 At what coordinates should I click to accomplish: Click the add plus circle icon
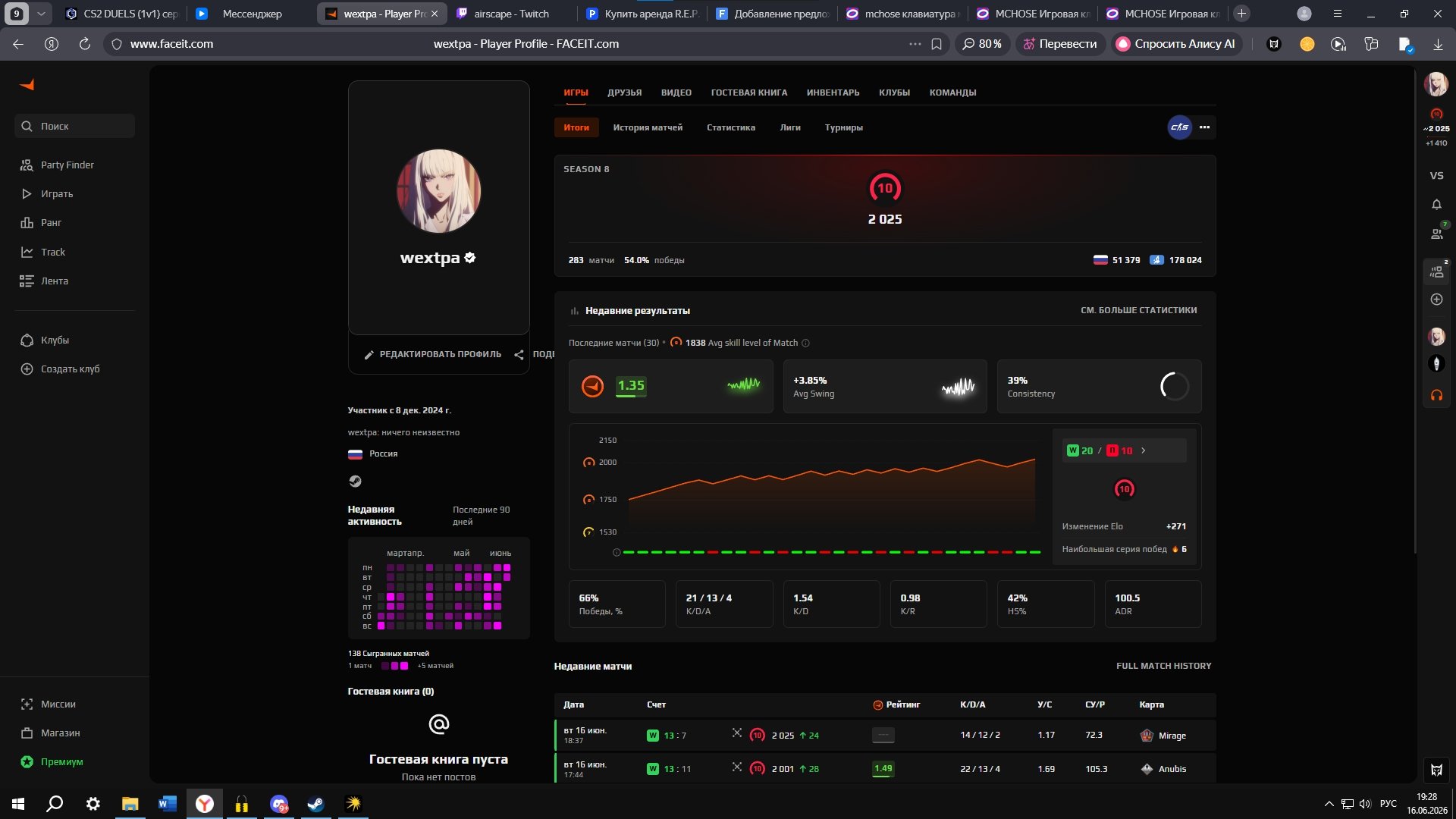click(1436, 300)
